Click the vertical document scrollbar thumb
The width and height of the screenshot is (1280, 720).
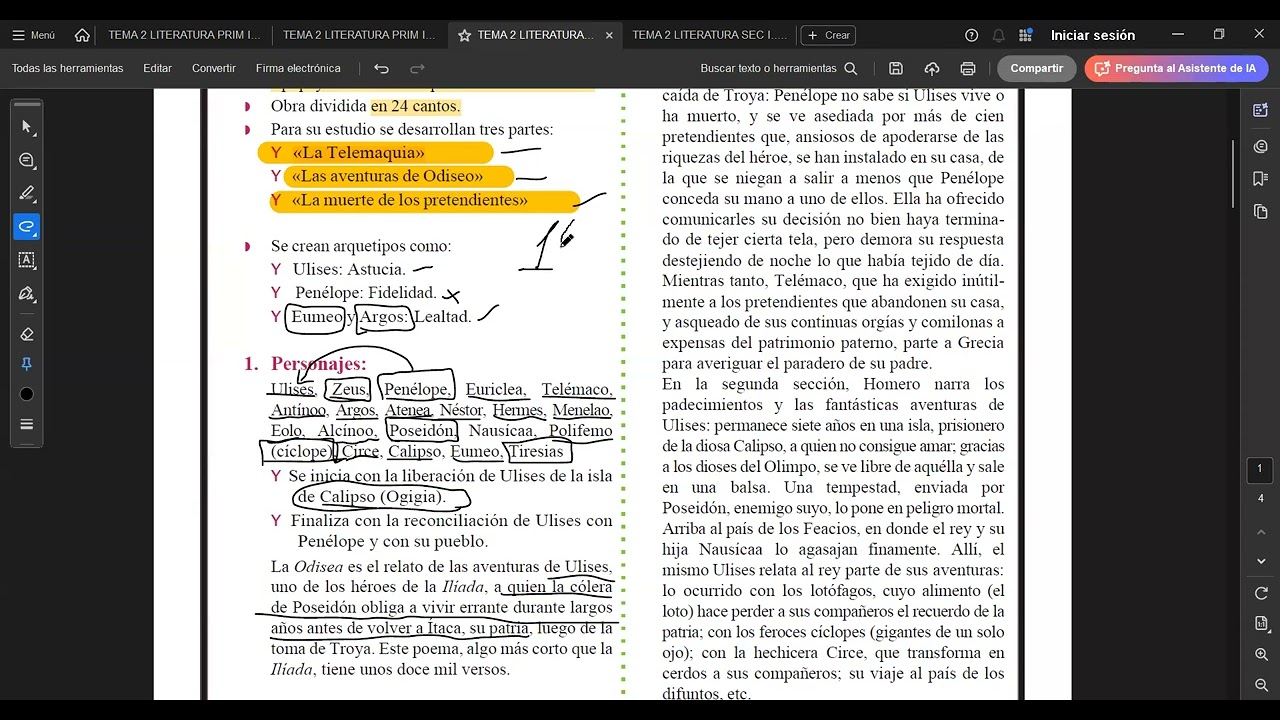[1234, 174]
